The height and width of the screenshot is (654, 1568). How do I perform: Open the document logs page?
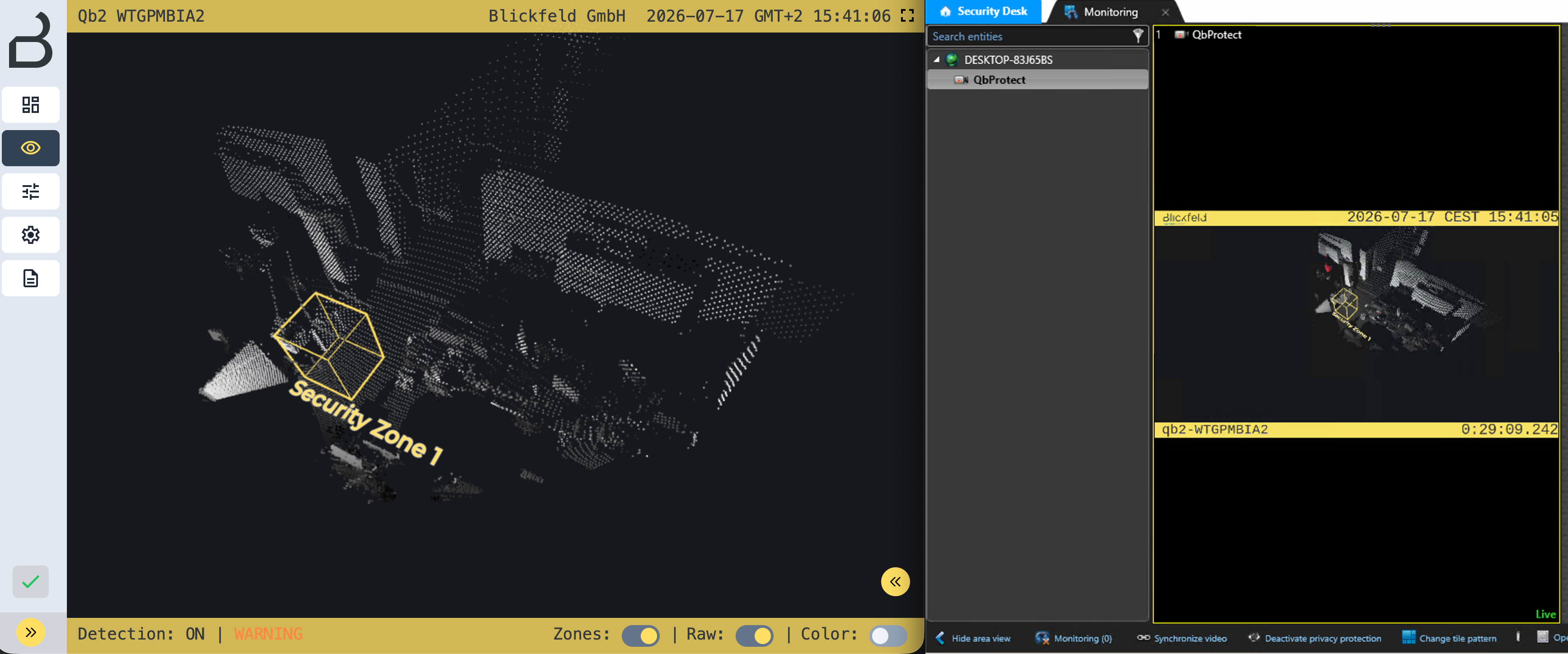(30, 279)
